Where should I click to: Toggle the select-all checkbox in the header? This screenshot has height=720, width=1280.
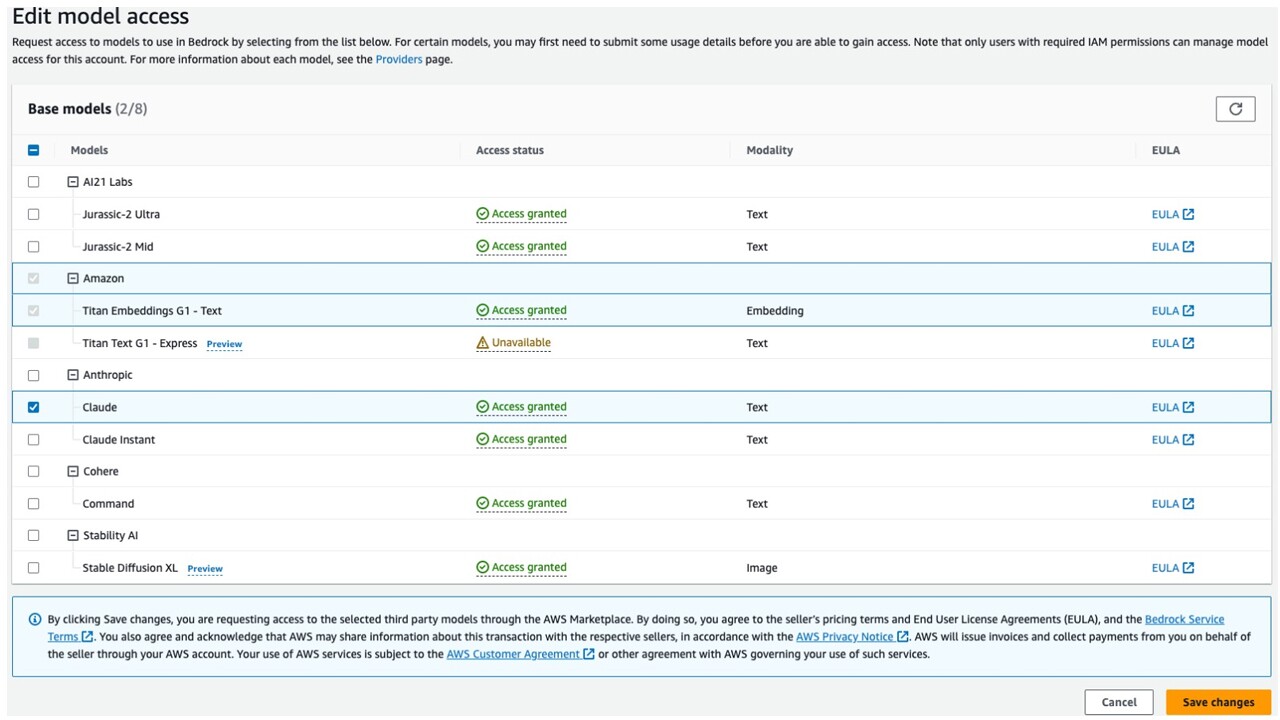tap(34, 150)
